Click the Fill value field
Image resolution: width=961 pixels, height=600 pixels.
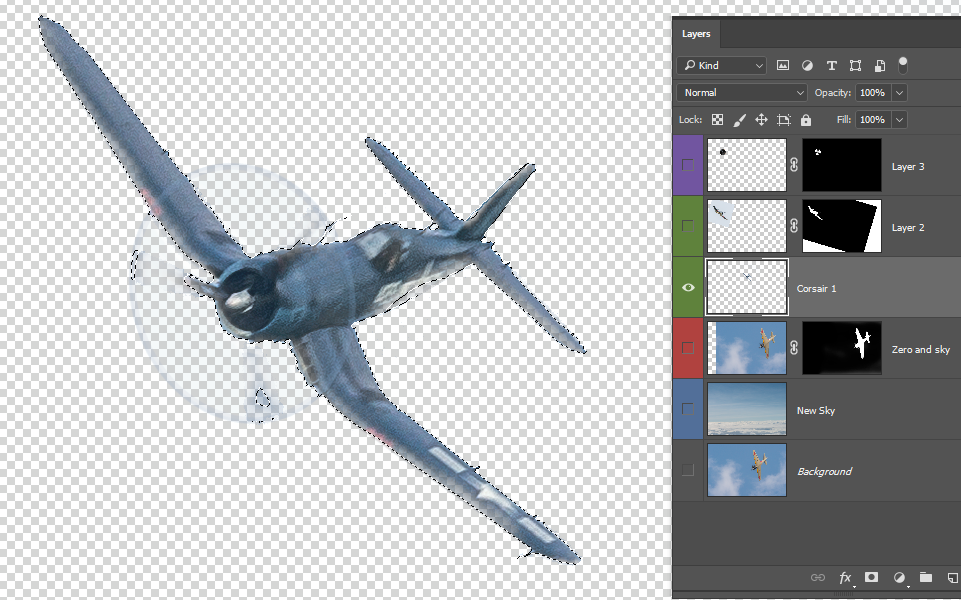tap(874, 120)
